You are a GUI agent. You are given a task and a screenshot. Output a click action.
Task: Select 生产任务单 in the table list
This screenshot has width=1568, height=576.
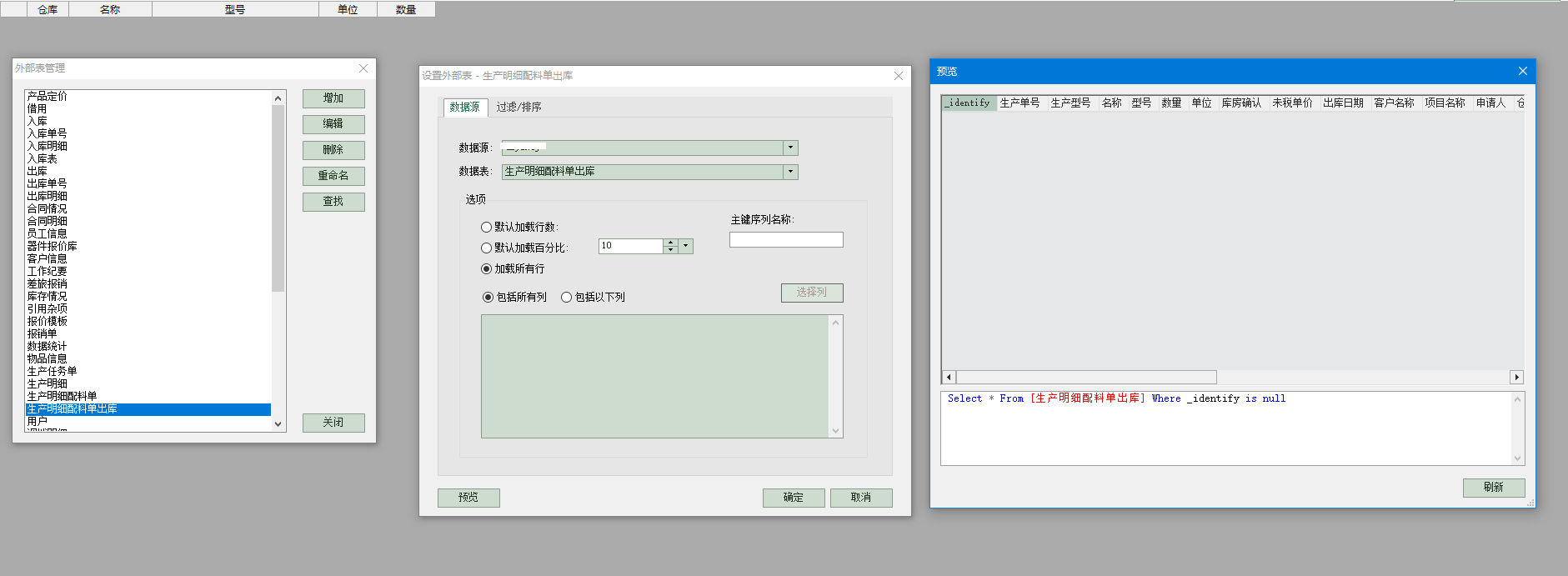point(52,371)
